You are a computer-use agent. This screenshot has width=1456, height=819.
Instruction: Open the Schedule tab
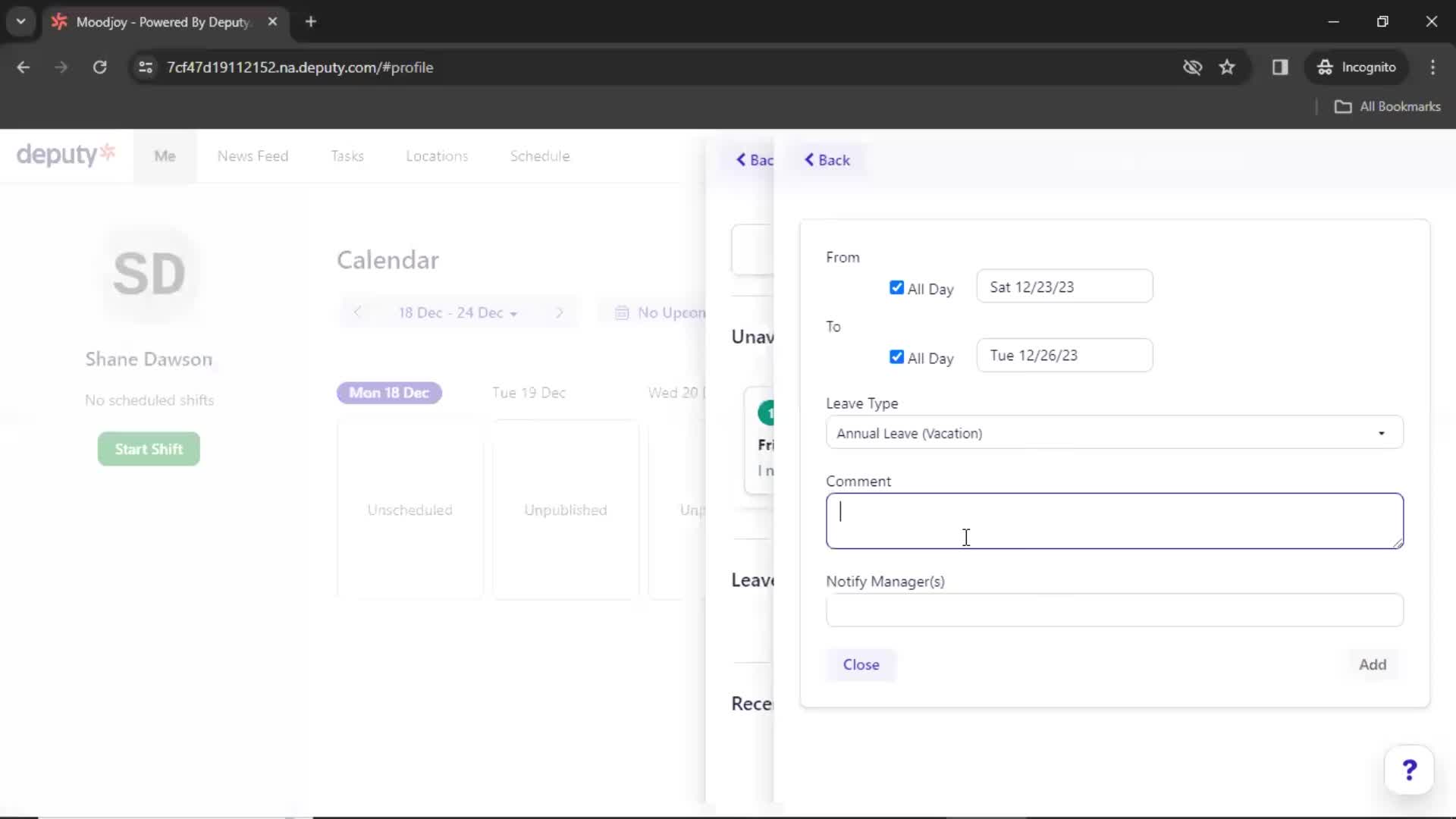[x=540, y=155]
